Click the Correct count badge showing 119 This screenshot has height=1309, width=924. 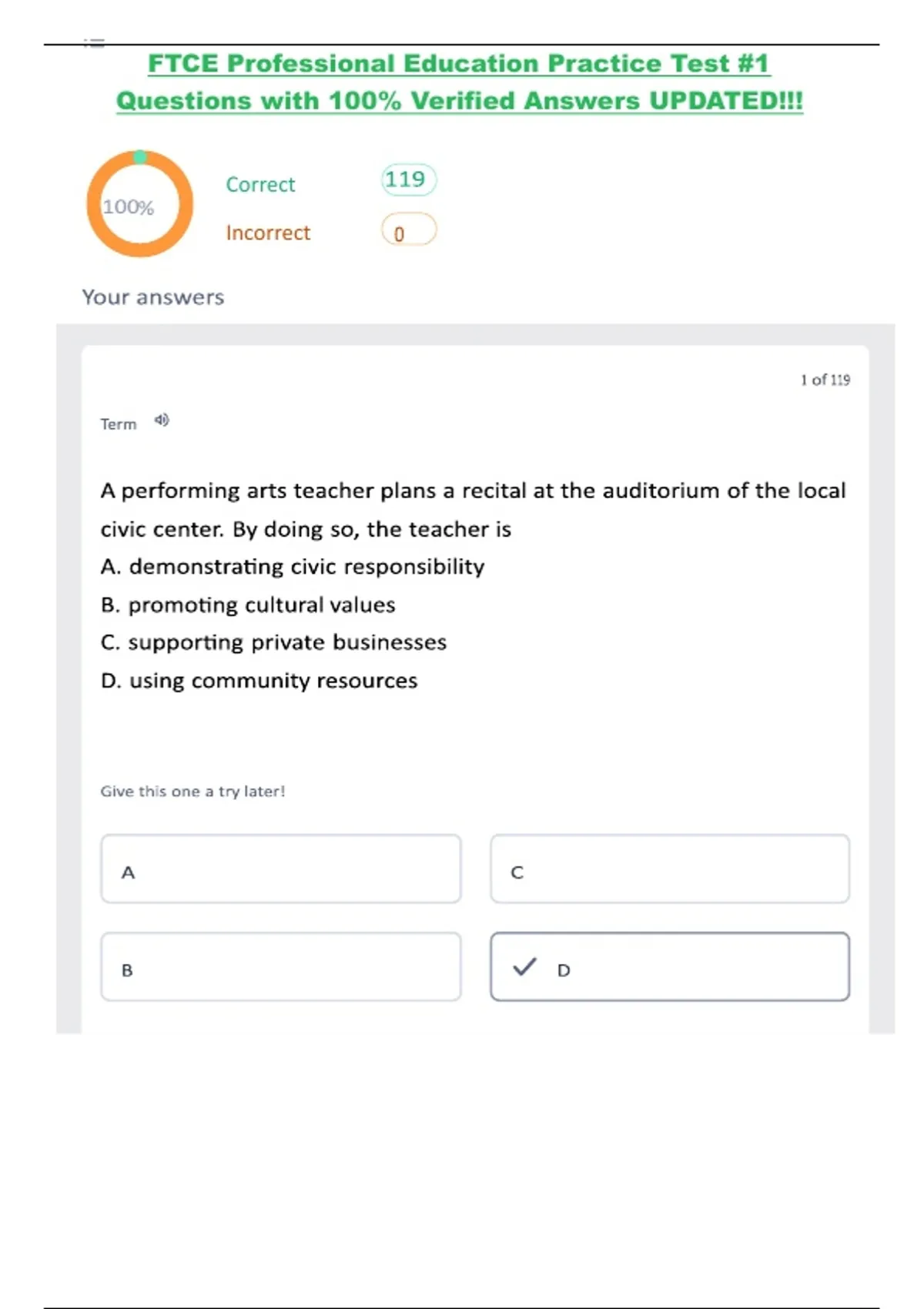408,180
